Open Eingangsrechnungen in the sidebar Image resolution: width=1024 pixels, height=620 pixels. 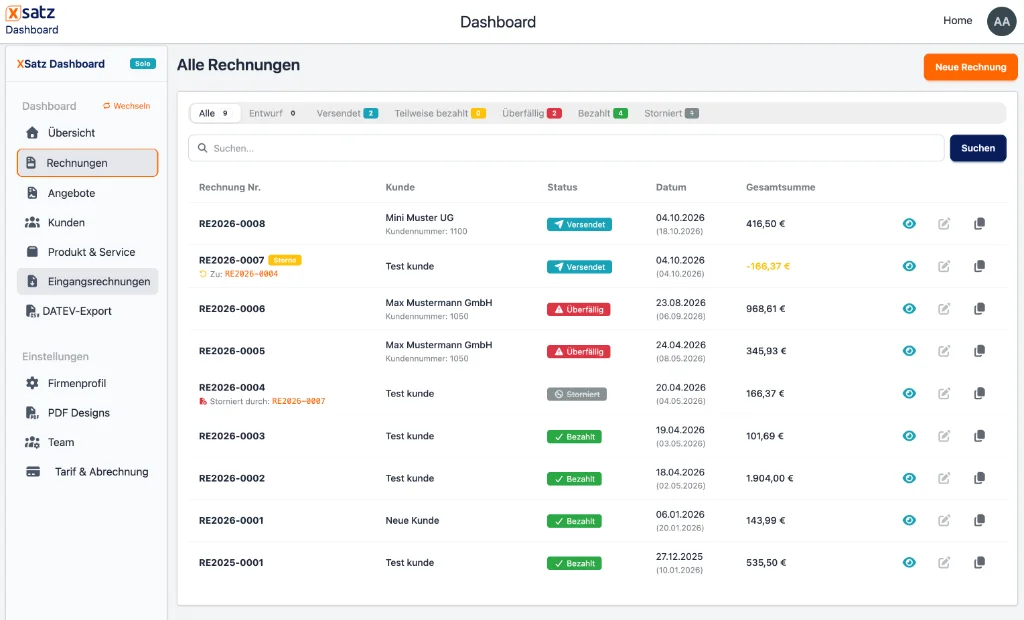[88, 282]
